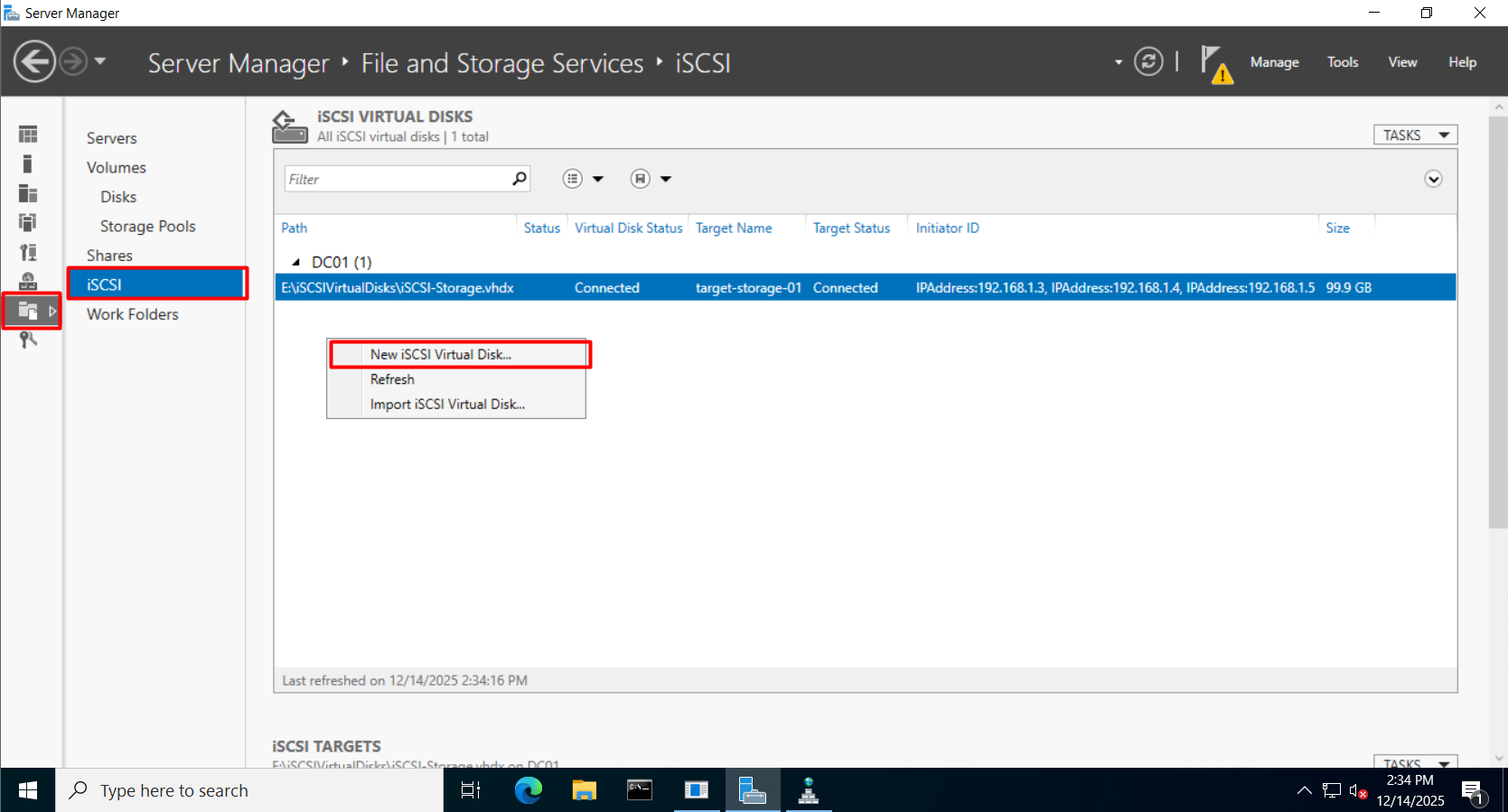Open Work Folders page
This screenshot has height=812, width=1508.
point(133,314)
